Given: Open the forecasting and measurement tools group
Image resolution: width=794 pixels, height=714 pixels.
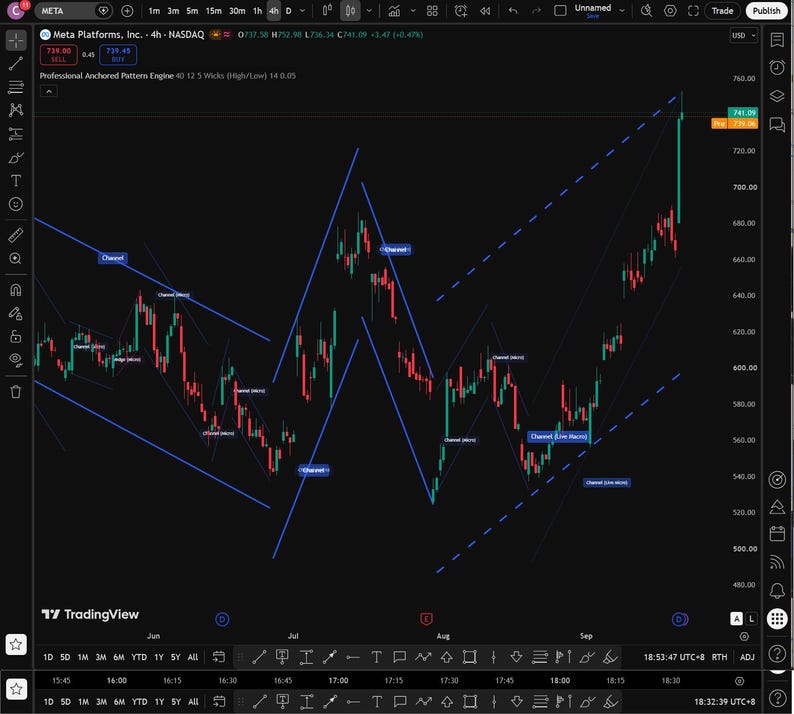Looking at the screenshot, I should (x=16, y=134).
